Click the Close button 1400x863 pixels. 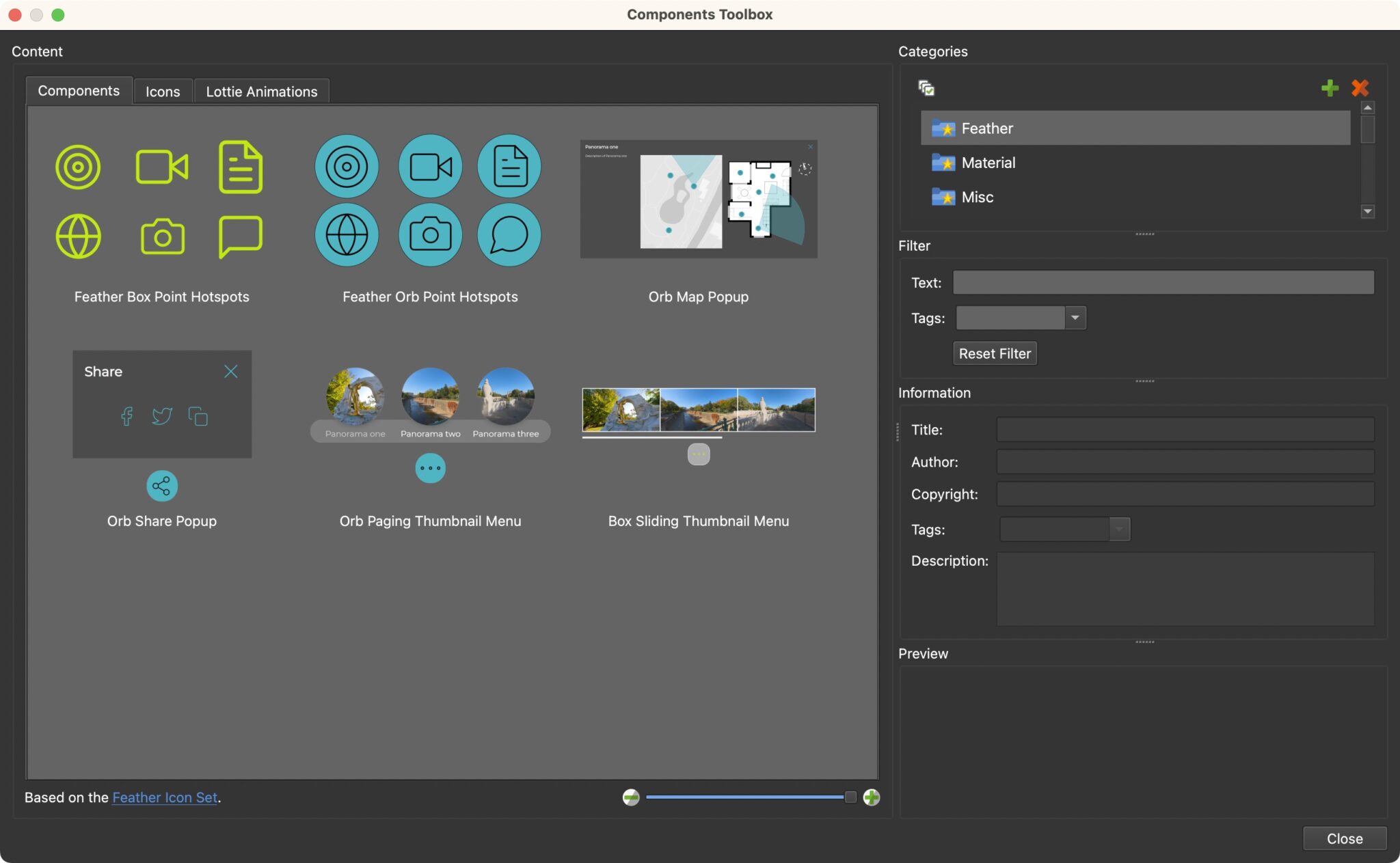pyautogui.click(x=1345, y=838)
